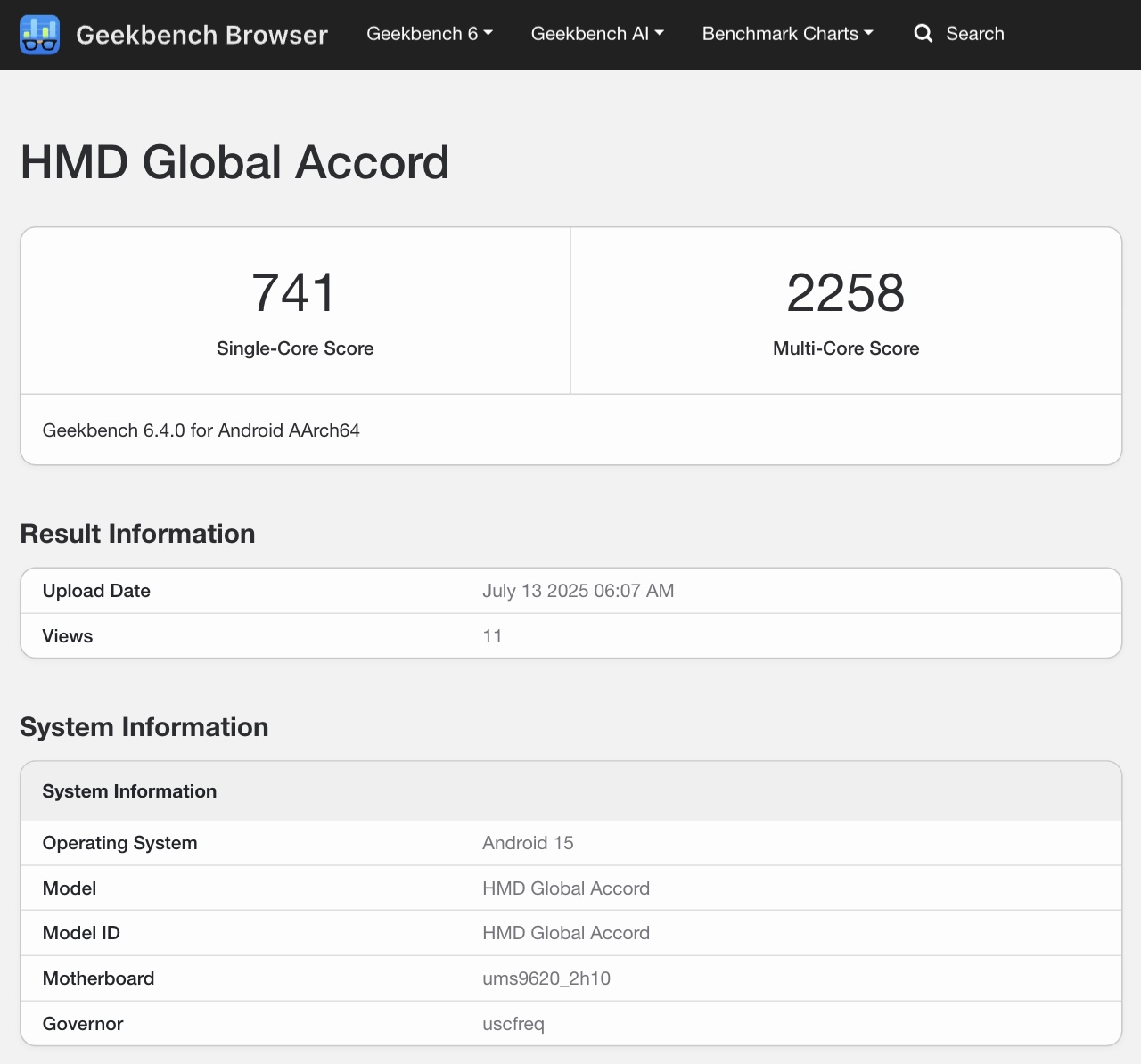Click the HMD Global Accord page title
The width and height of the screenshot is (1141, 1064).
(234, 162)
